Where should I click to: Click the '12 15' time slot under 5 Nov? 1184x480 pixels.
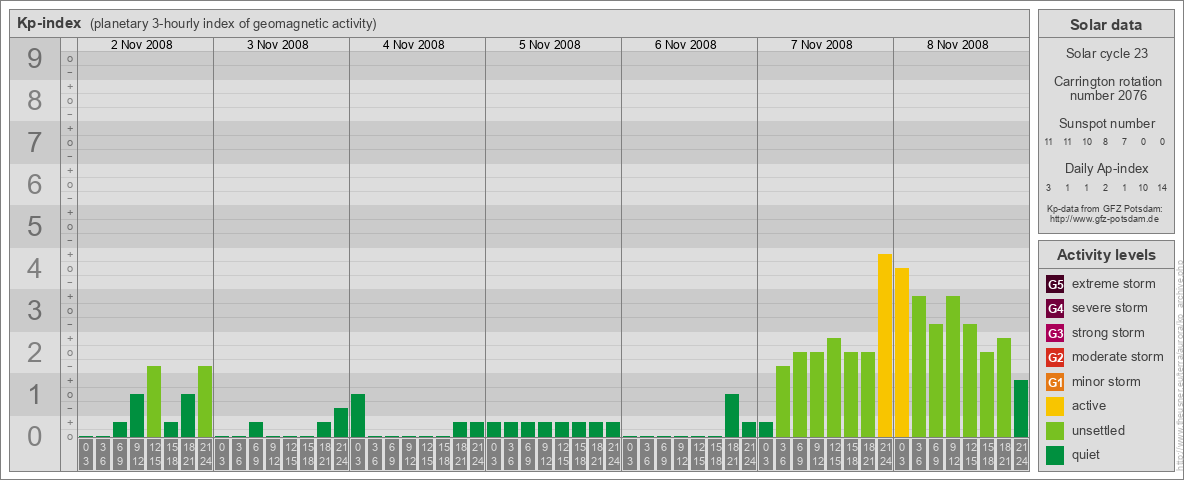pos(562,454)
